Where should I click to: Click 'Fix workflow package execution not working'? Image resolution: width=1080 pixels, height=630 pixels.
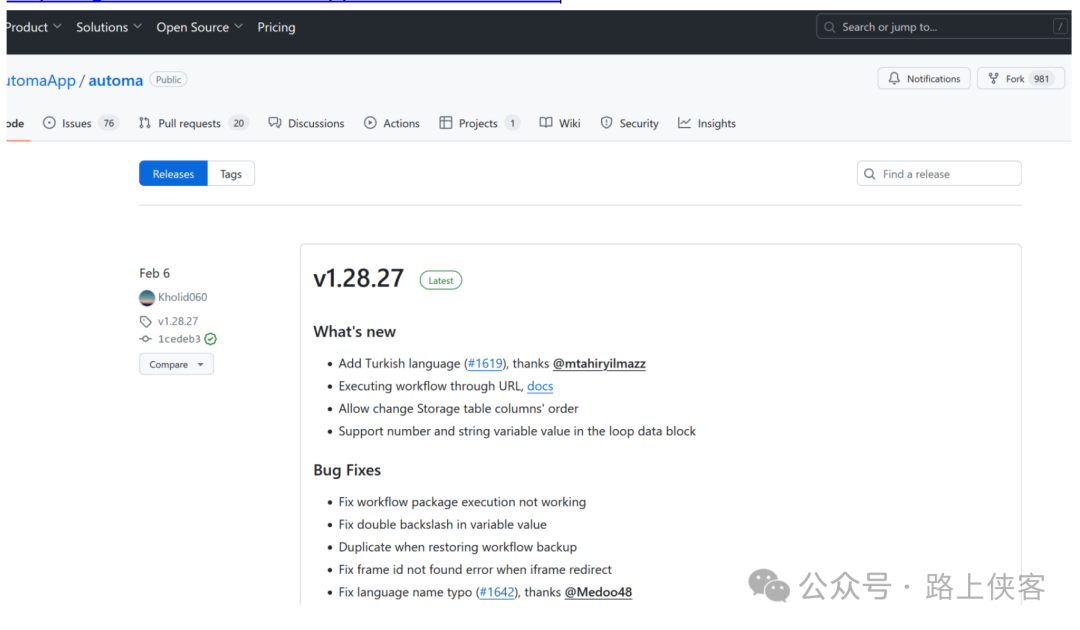click(x=462, y=502)
